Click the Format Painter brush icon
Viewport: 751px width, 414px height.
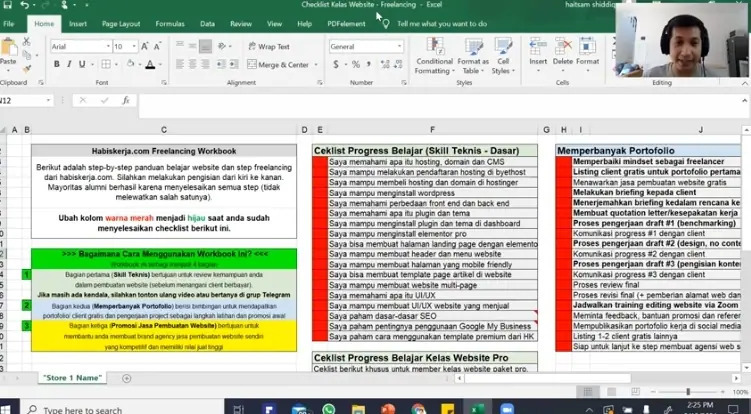tap(26, 69)
